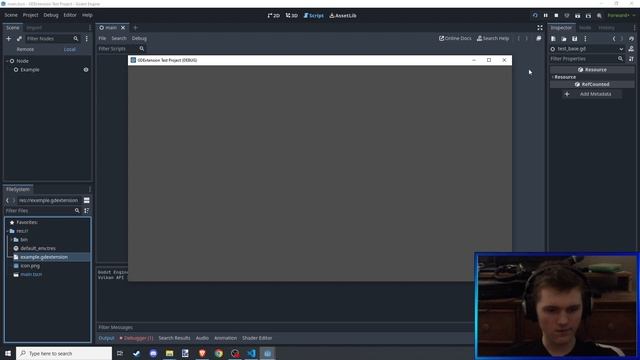Open the Forward+ renderer dropdown

[x=621, y=16]
